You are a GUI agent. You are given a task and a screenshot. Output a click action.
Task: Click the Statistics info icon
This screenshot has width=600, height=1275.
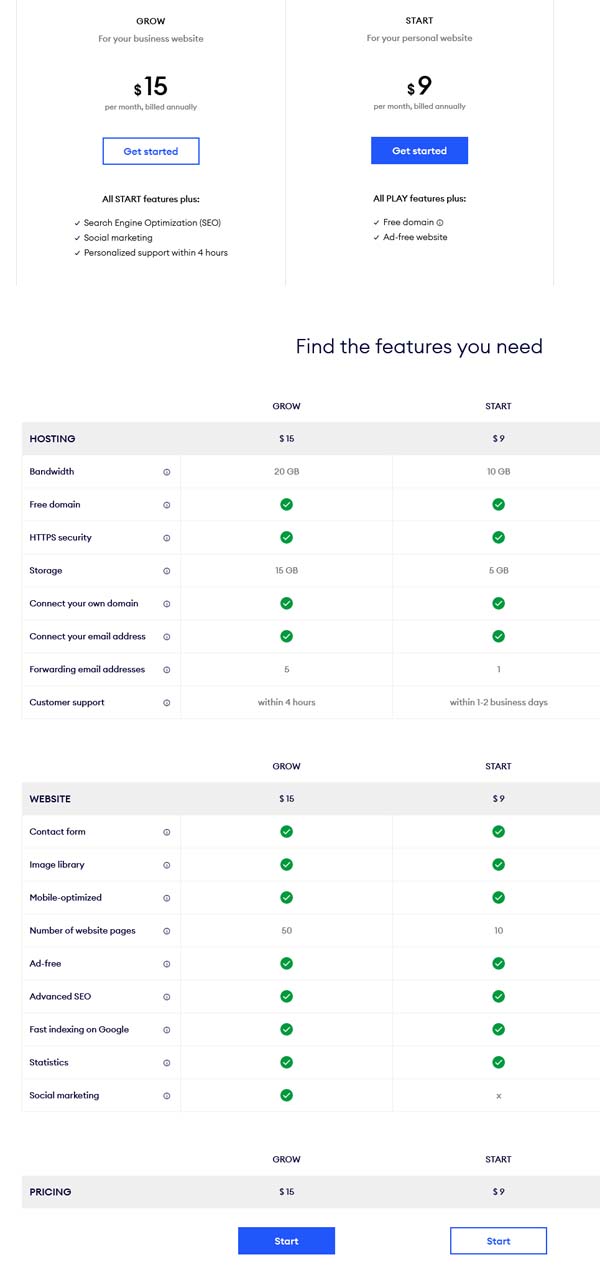[x=166, y=1062]
